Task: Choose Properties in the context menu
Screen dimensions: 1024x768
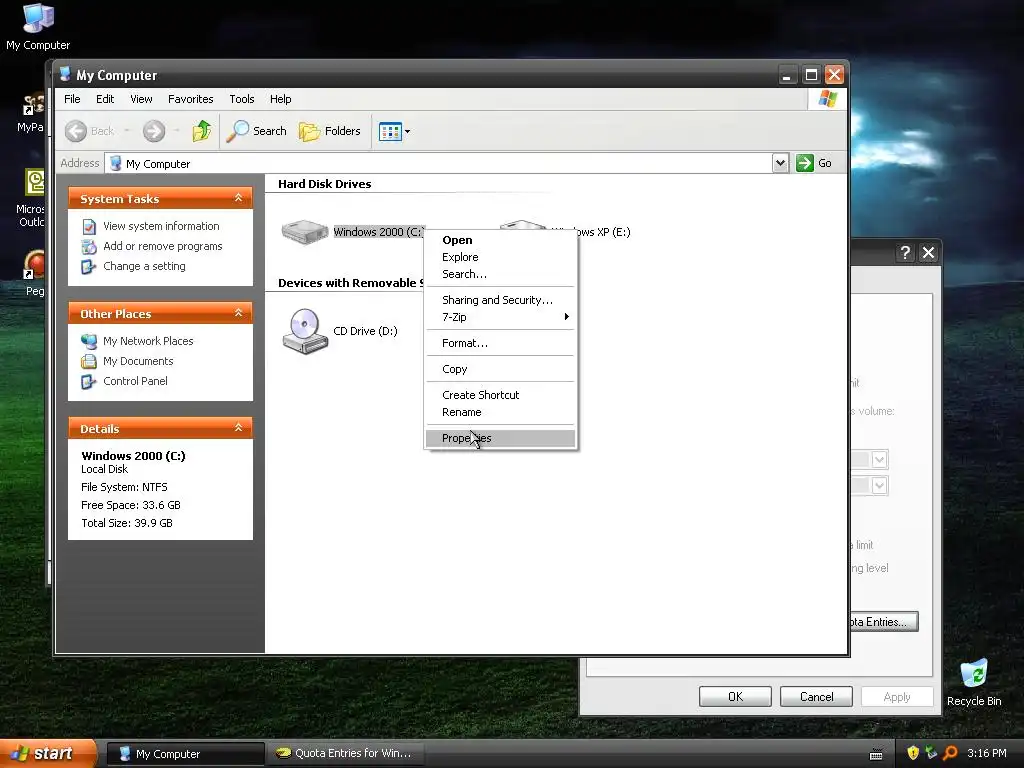Action: pos(500,438)
